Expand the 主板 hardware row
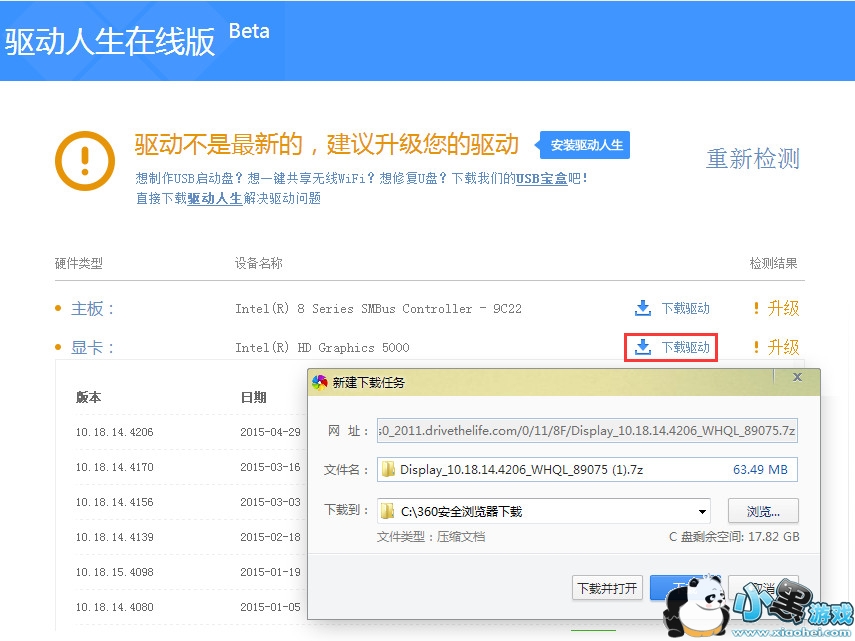 pos(92,308)
